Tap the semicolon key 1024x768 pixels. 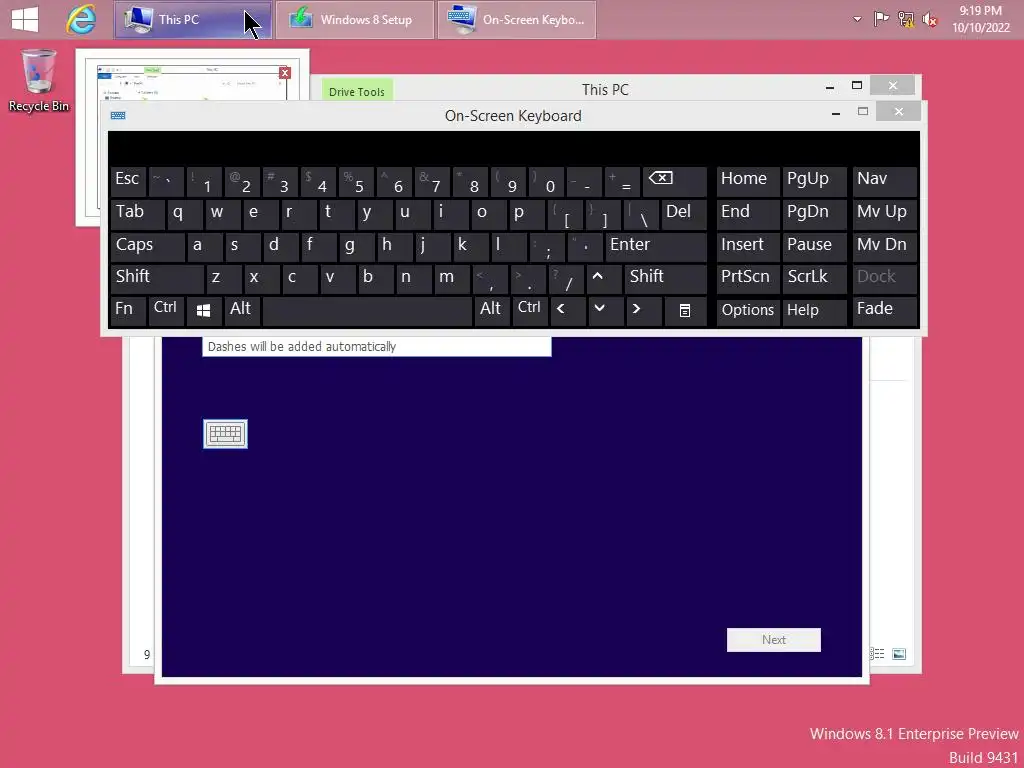coord(546,246)
